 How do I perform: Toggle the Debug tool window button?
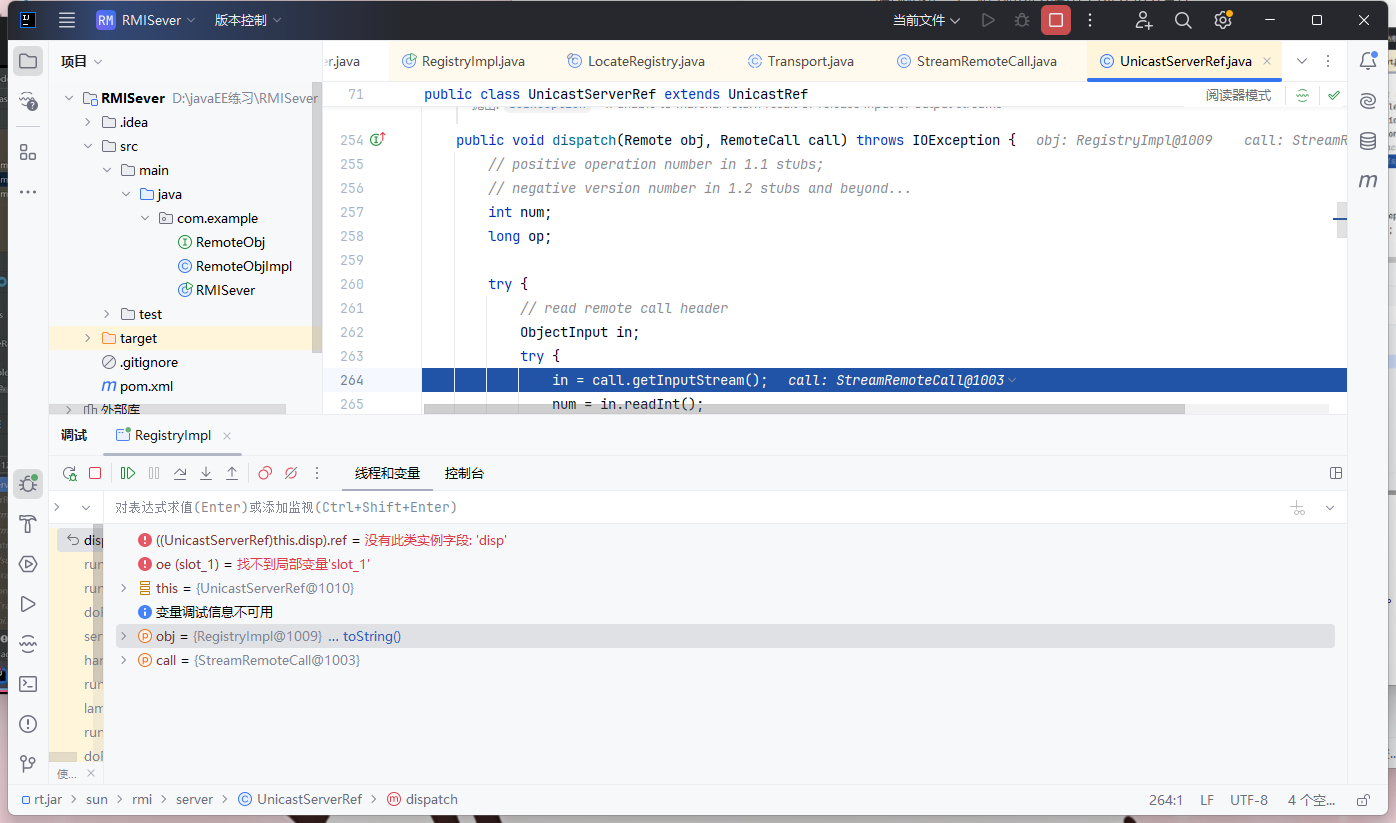click(28, 484)
